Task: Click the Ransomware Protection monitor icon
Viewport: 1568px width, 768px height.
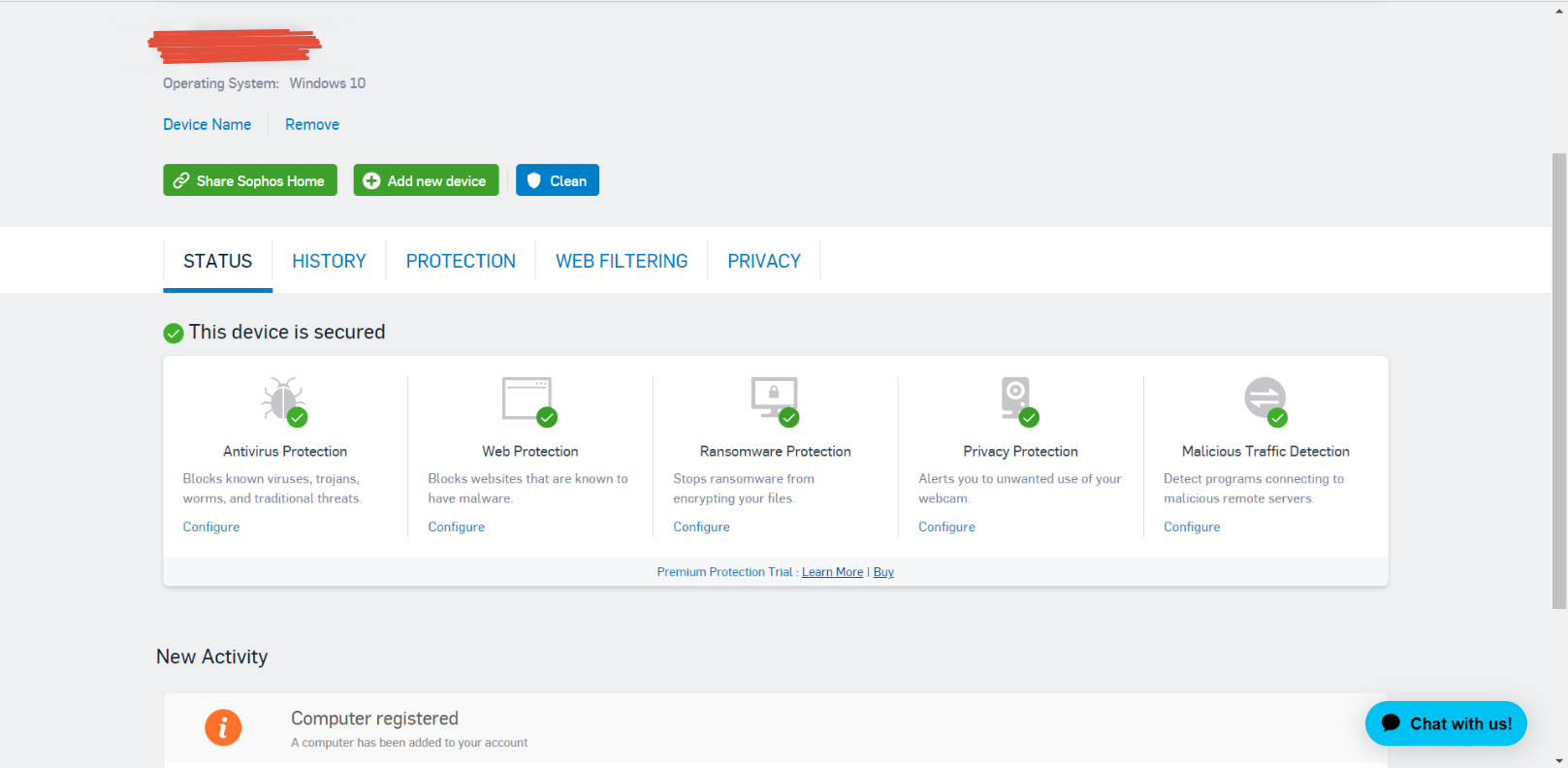Action: click(x=775, y=400)
